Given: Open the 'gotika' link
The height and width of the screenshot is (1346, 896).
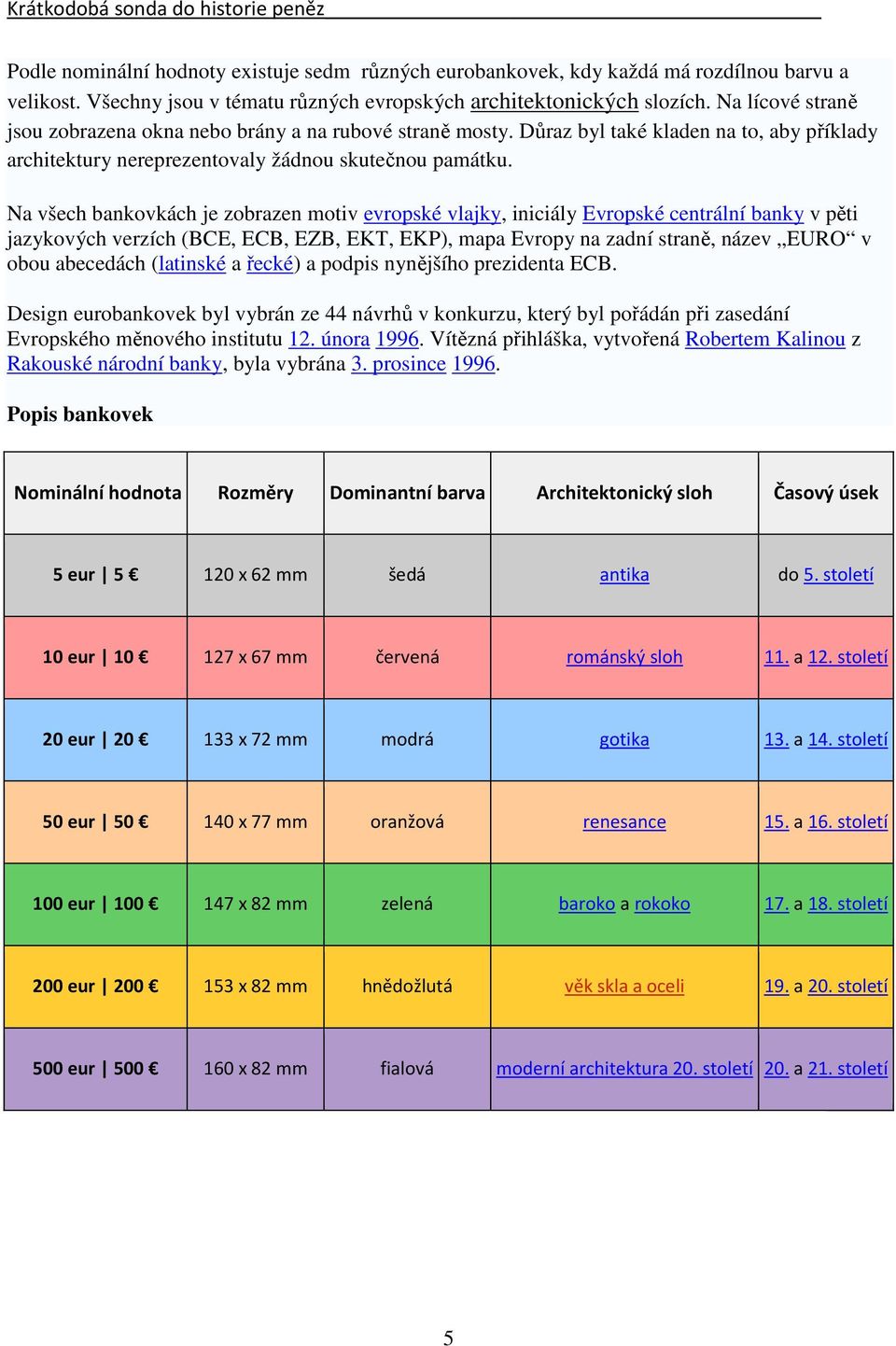Looking at the screenshot, I should 624,739.
